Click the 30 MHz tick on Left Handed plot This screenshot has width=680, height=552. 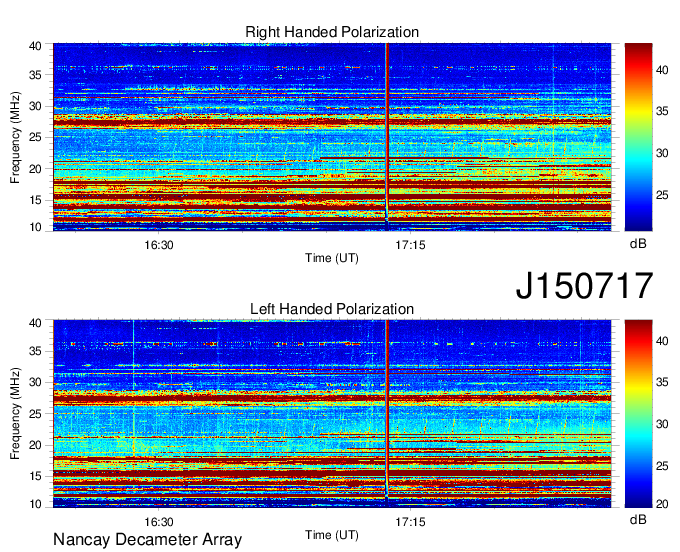[35, 382]
